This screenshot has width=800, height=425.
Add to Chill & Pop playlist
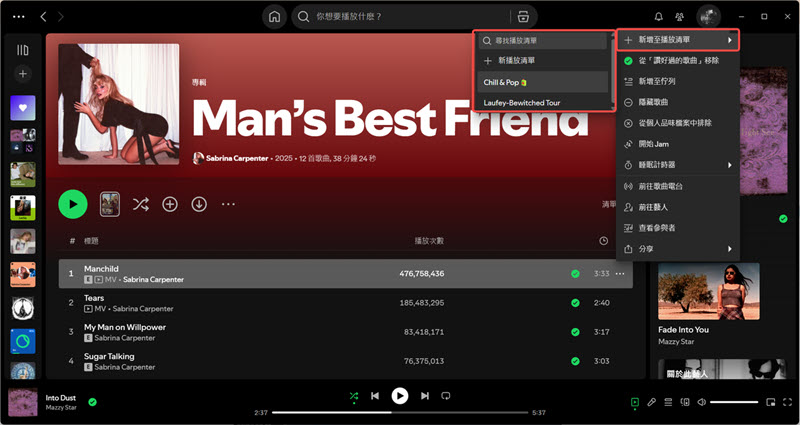point(542,82)
